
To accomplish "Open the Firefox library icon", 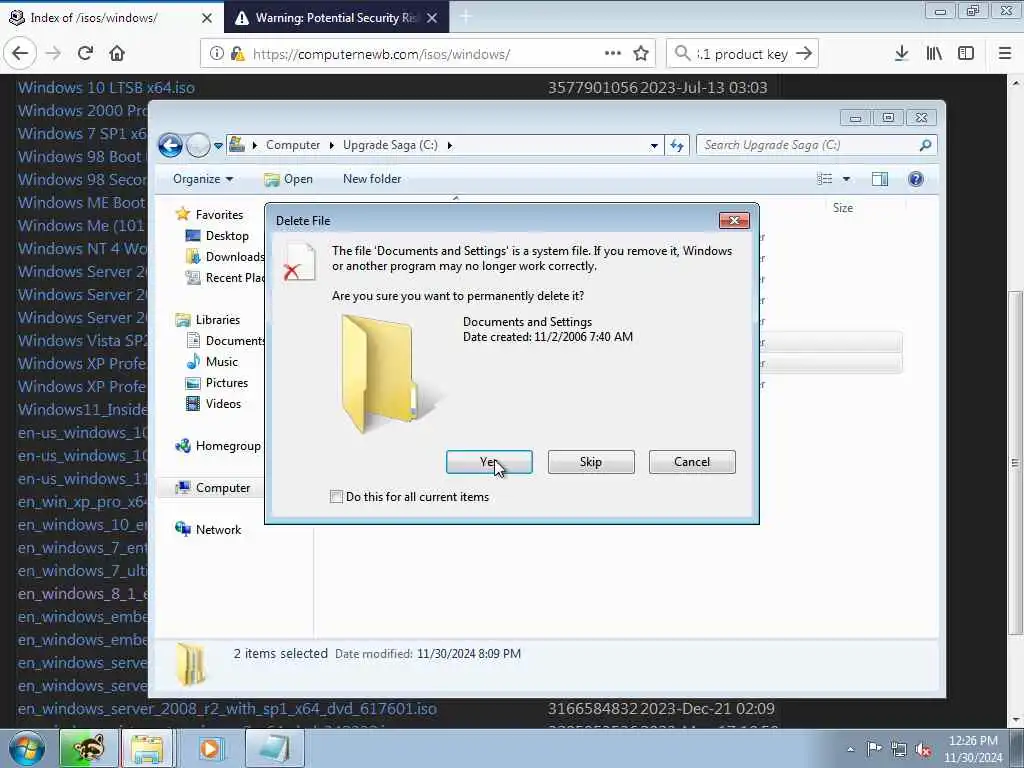I will pyautogui.click(x=934, y=54).
